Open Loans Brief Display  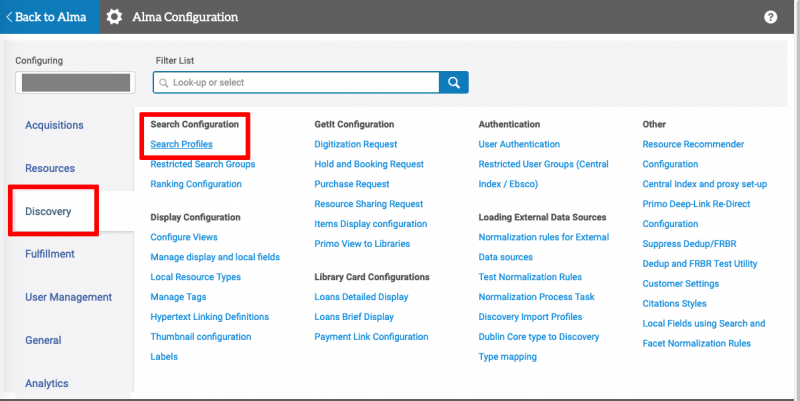354,316
